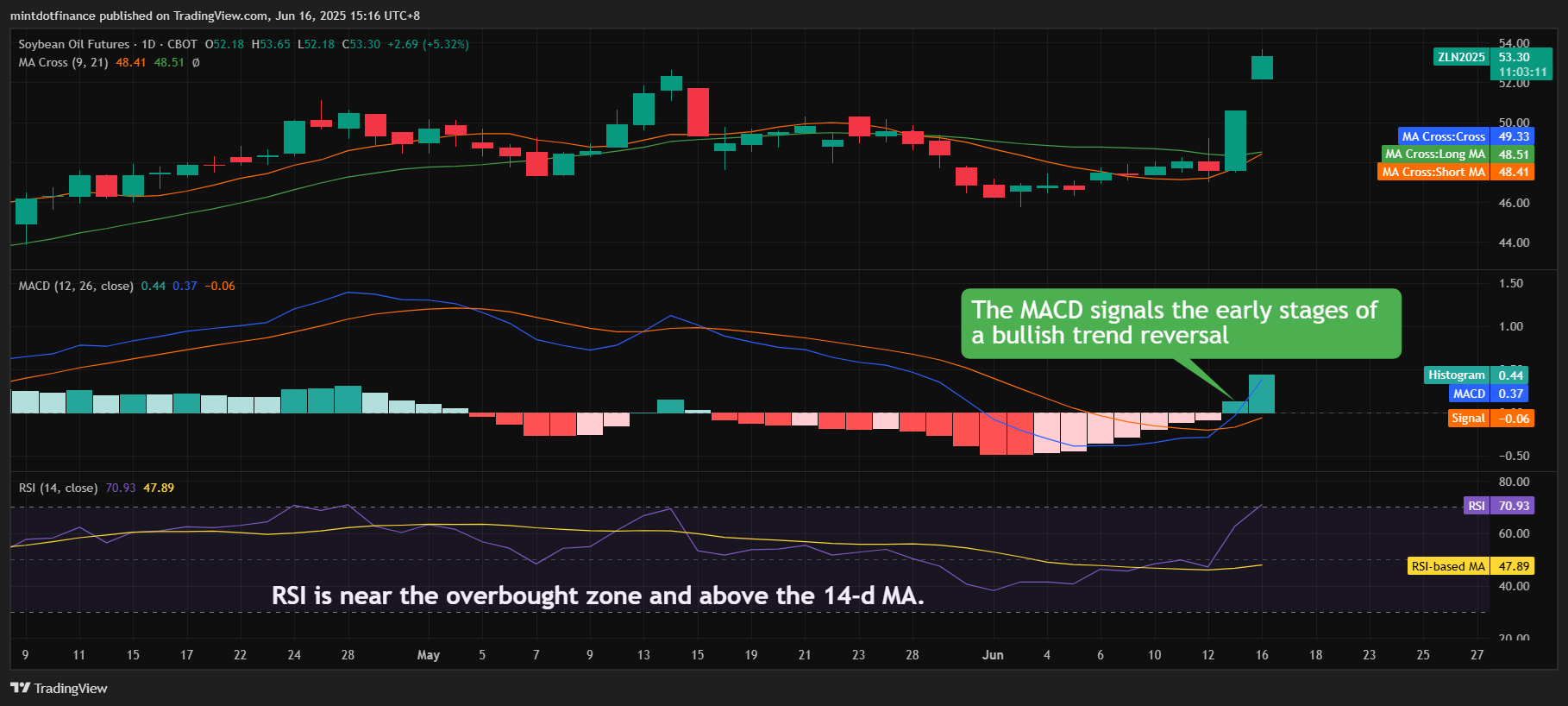The height and width of the screenshot is (706, 1568).
Task: Click the 47.89 RSI-based MA value tag
Action: 1514,566
